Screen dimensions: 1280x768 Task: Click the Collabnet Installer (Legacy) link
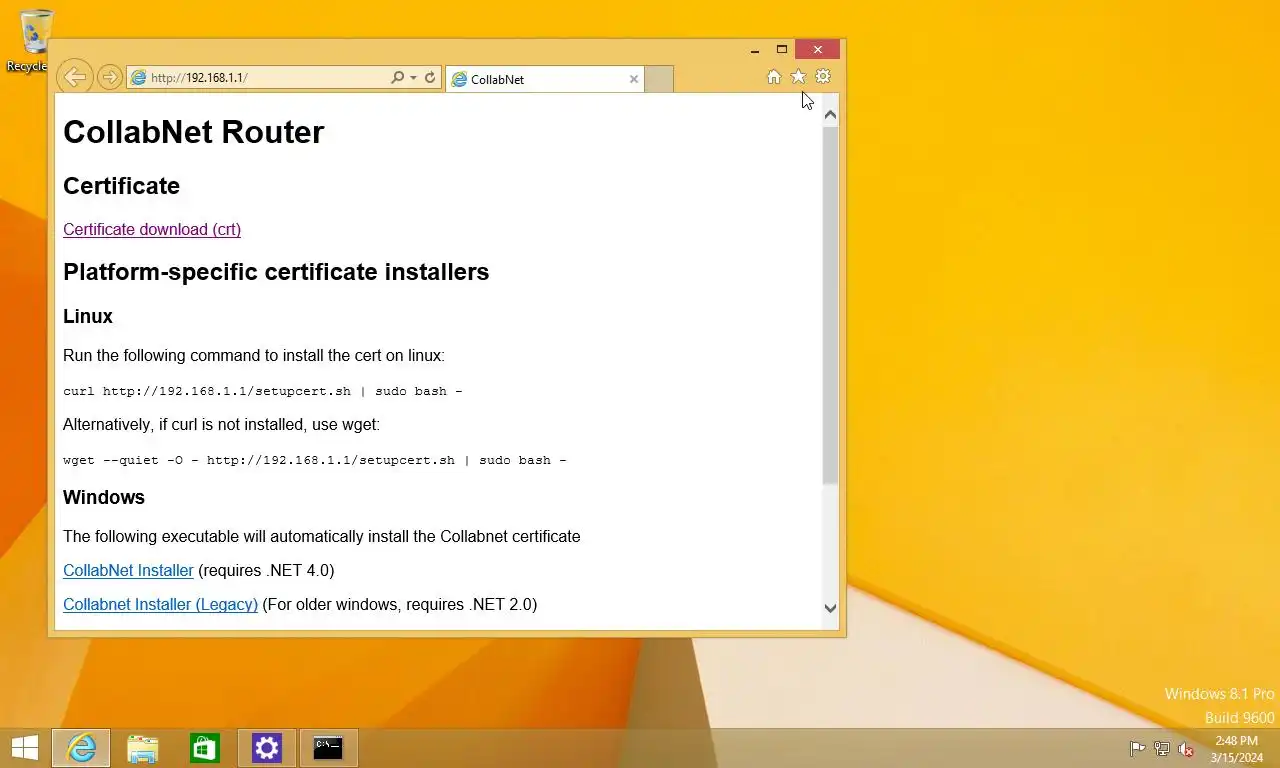click(x=160, y=604)
